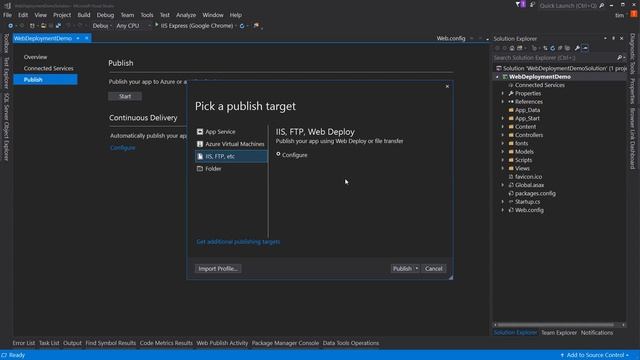Screen dimensions: 640x360
Task: Click the Solution Explorer horizontal scrollbar
Action: (x=556, y=325)
